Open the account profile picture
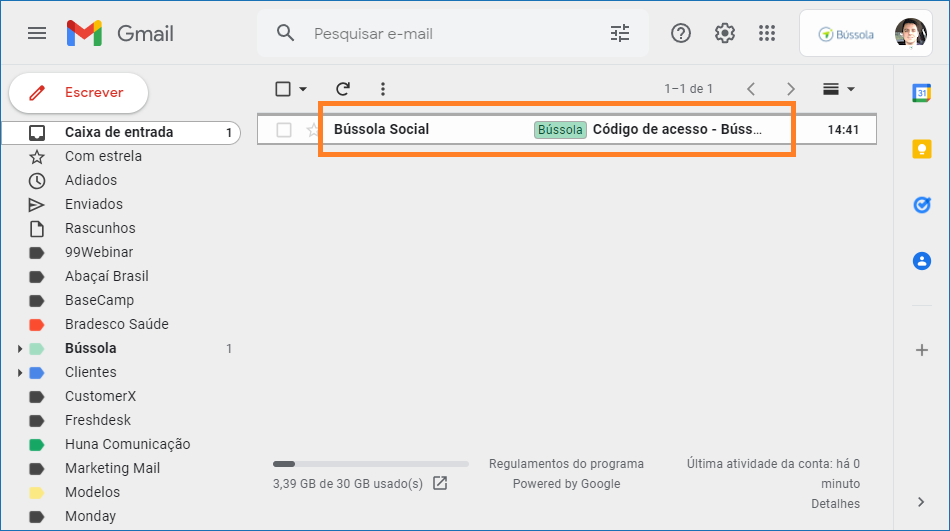Screen dimensions: 950x531 (x=911, y=33)
